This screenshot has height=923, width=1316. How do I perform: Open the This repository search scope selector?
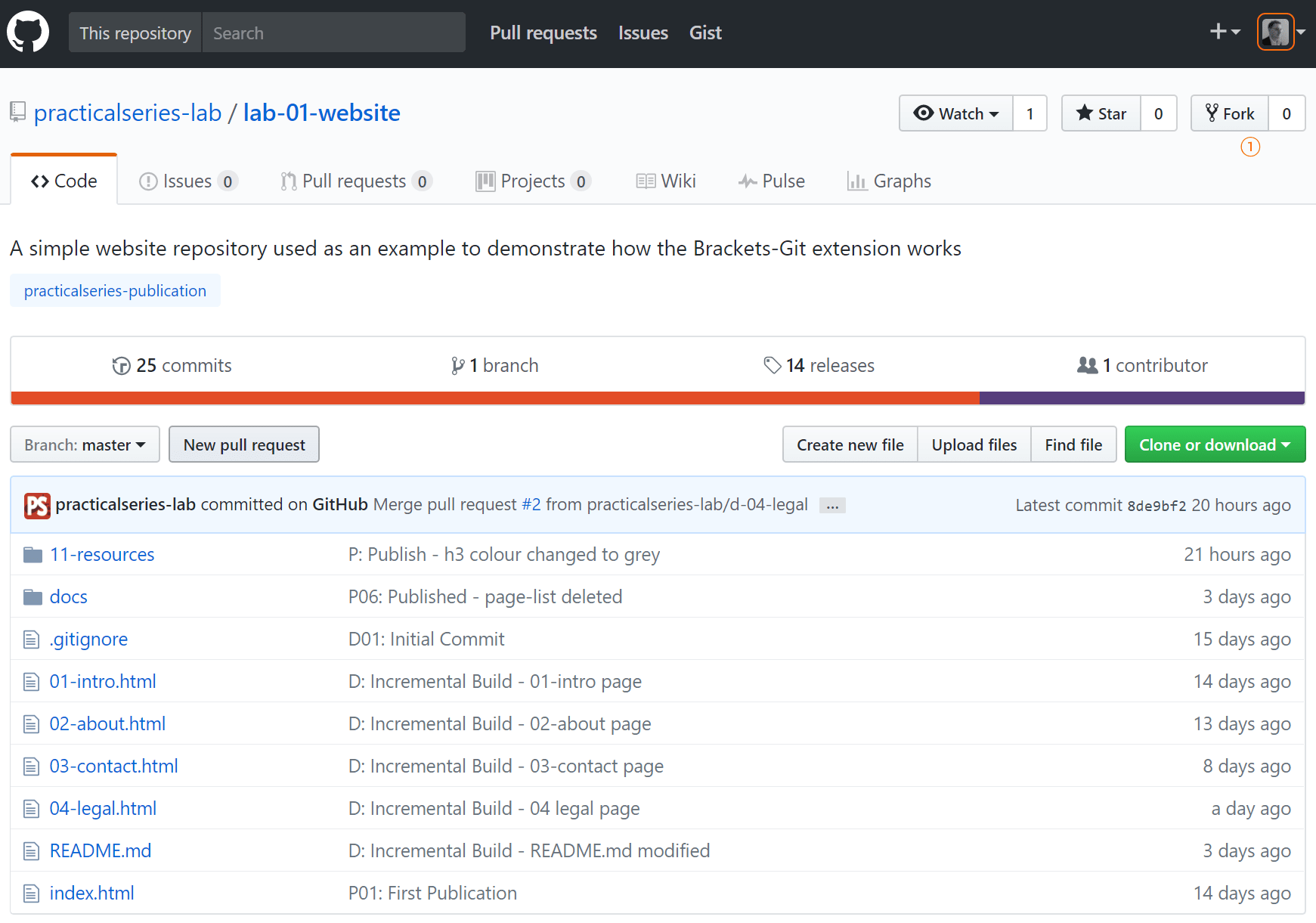(135, 33)
